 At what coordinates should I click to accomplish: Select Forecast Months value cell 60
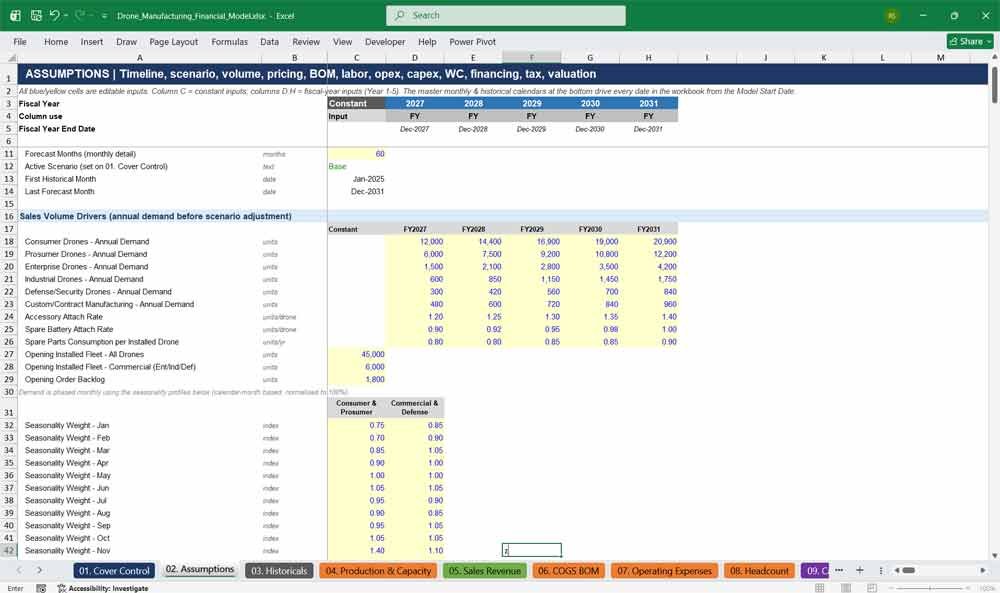point(357,154)
